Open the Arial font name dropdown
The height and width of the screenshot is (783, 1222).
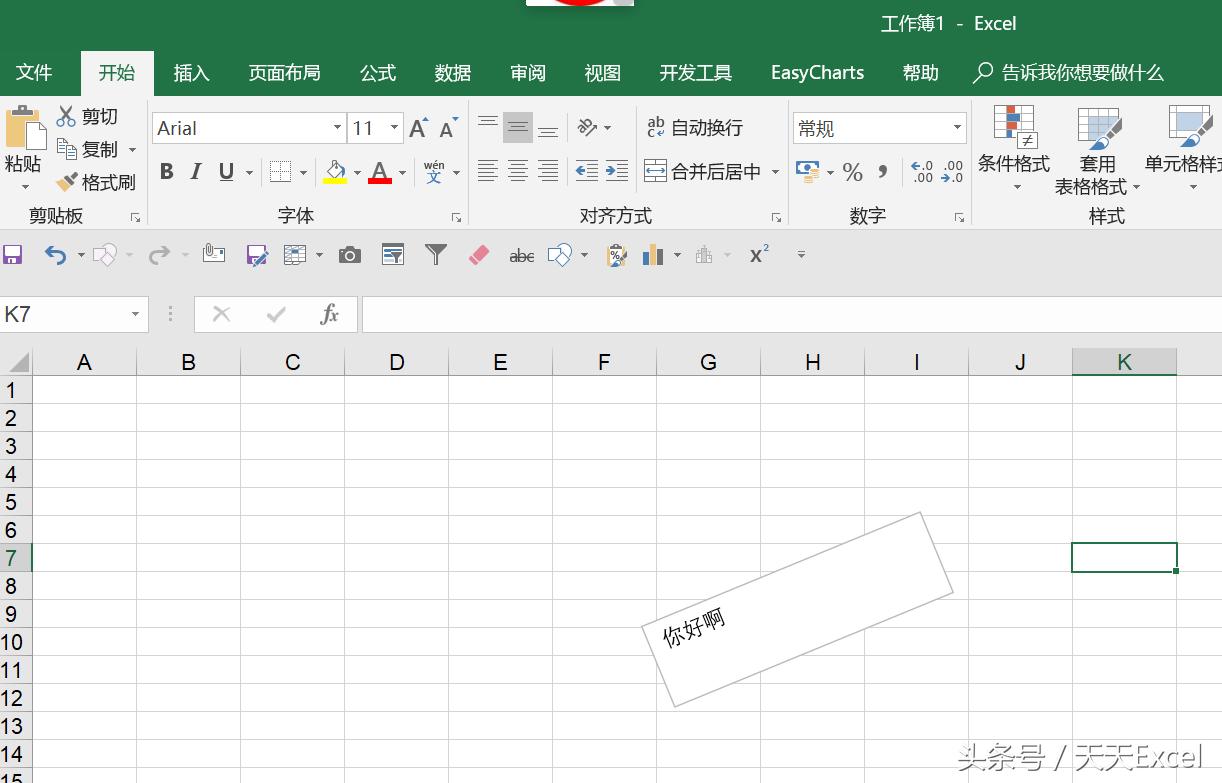(x=337, y=128)
